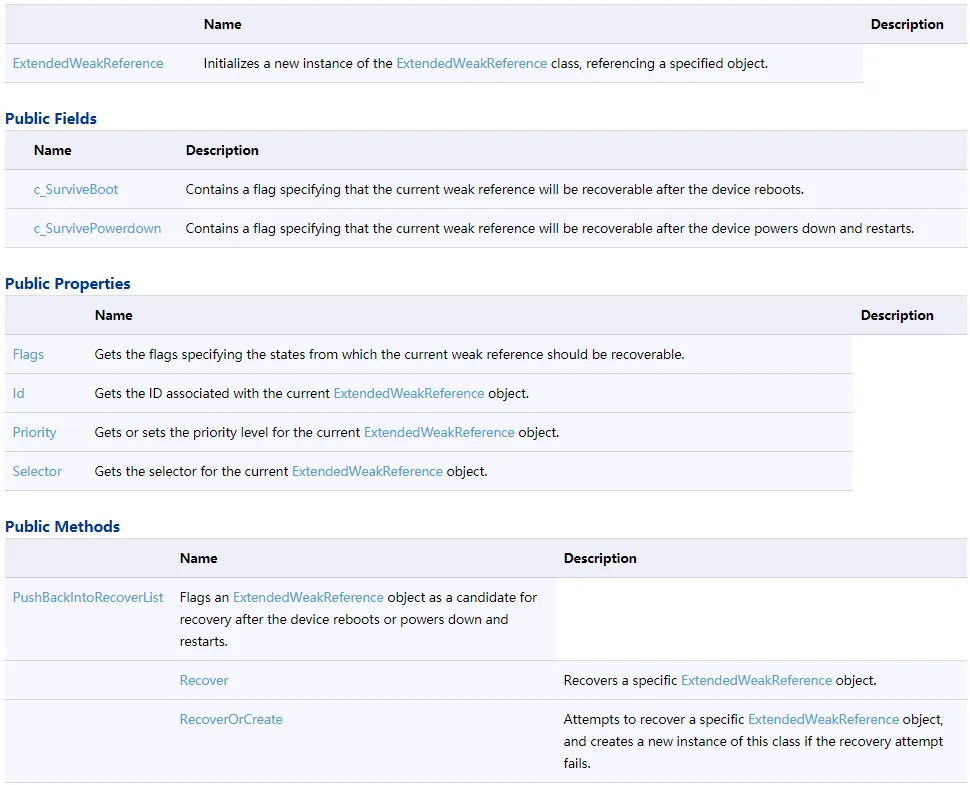Click ExtendedWeakReference link in Recover description
This screenshot has height=785, width=970.
point(756,680)
